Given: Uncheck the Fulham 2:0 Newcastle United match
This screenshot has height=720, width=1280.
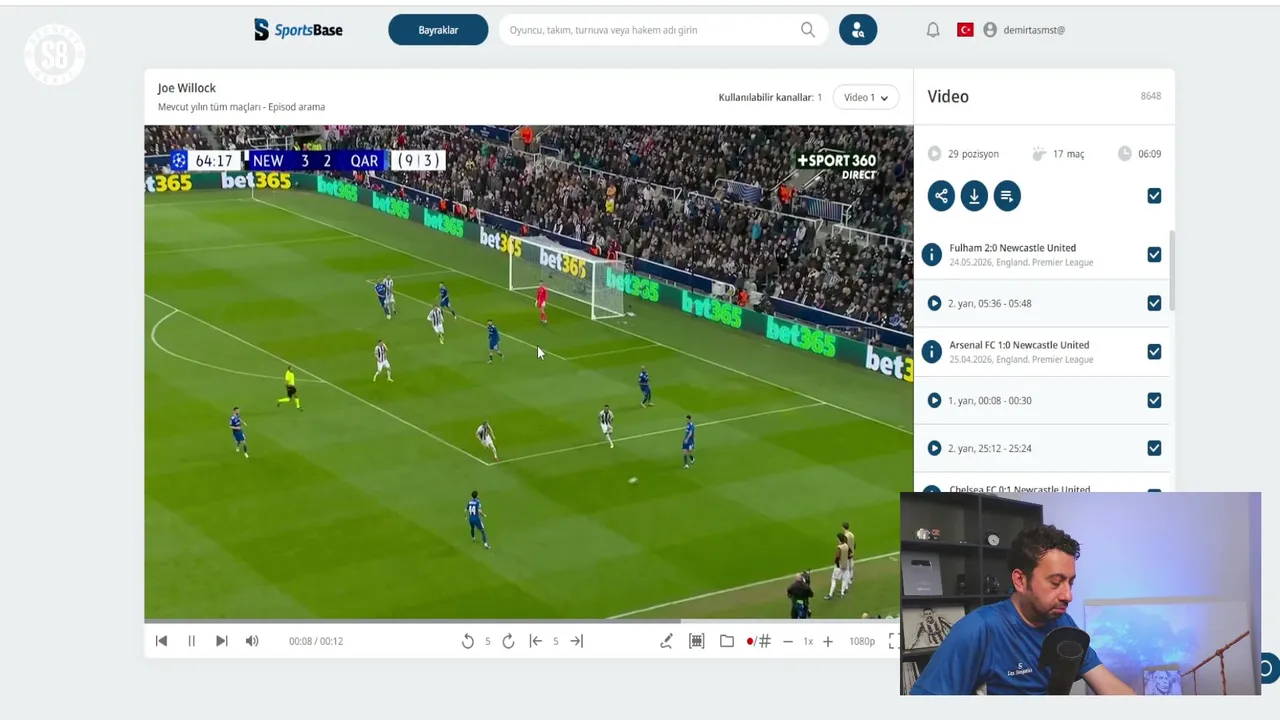Looking at the screenshot, I should coord(1154,255).
